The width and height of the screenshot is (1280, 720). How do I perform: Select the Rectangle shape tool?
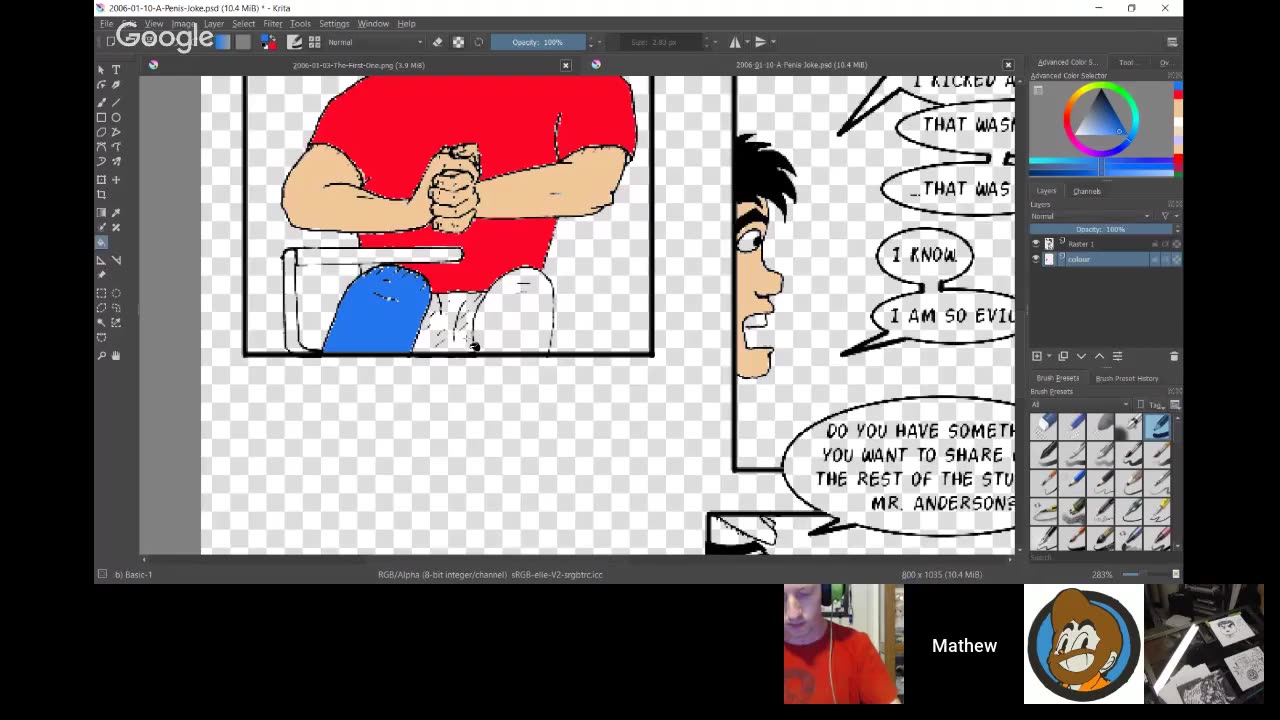[101, 117]
